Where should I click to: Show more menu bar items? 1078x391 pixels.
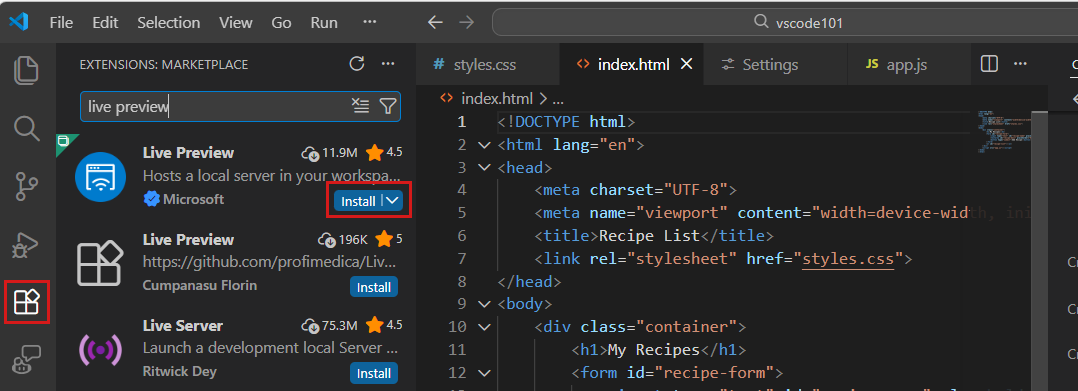tap(369, 22)
